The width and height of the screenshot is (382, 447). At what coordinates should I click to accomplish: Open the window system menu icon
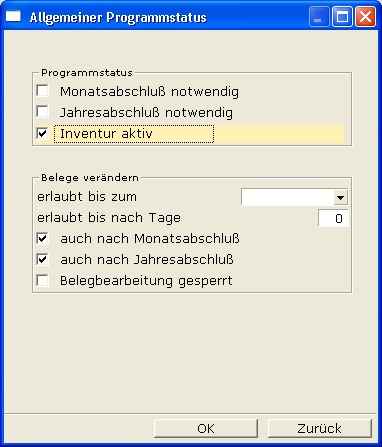coord(13,16)
